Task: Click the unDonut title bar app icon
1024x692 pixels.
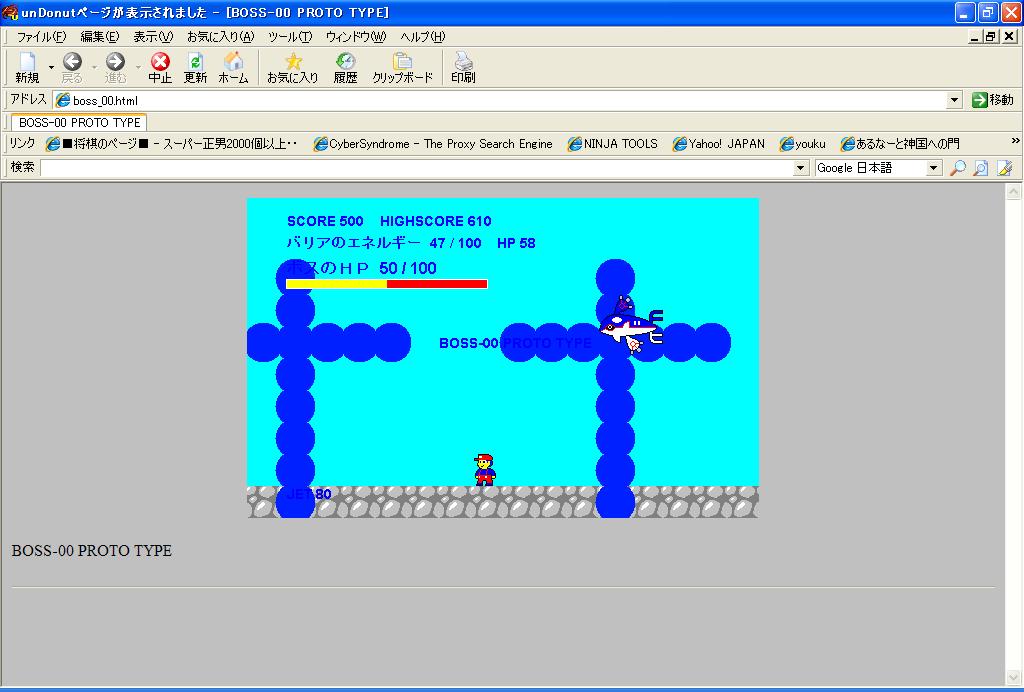Action: 10,12
